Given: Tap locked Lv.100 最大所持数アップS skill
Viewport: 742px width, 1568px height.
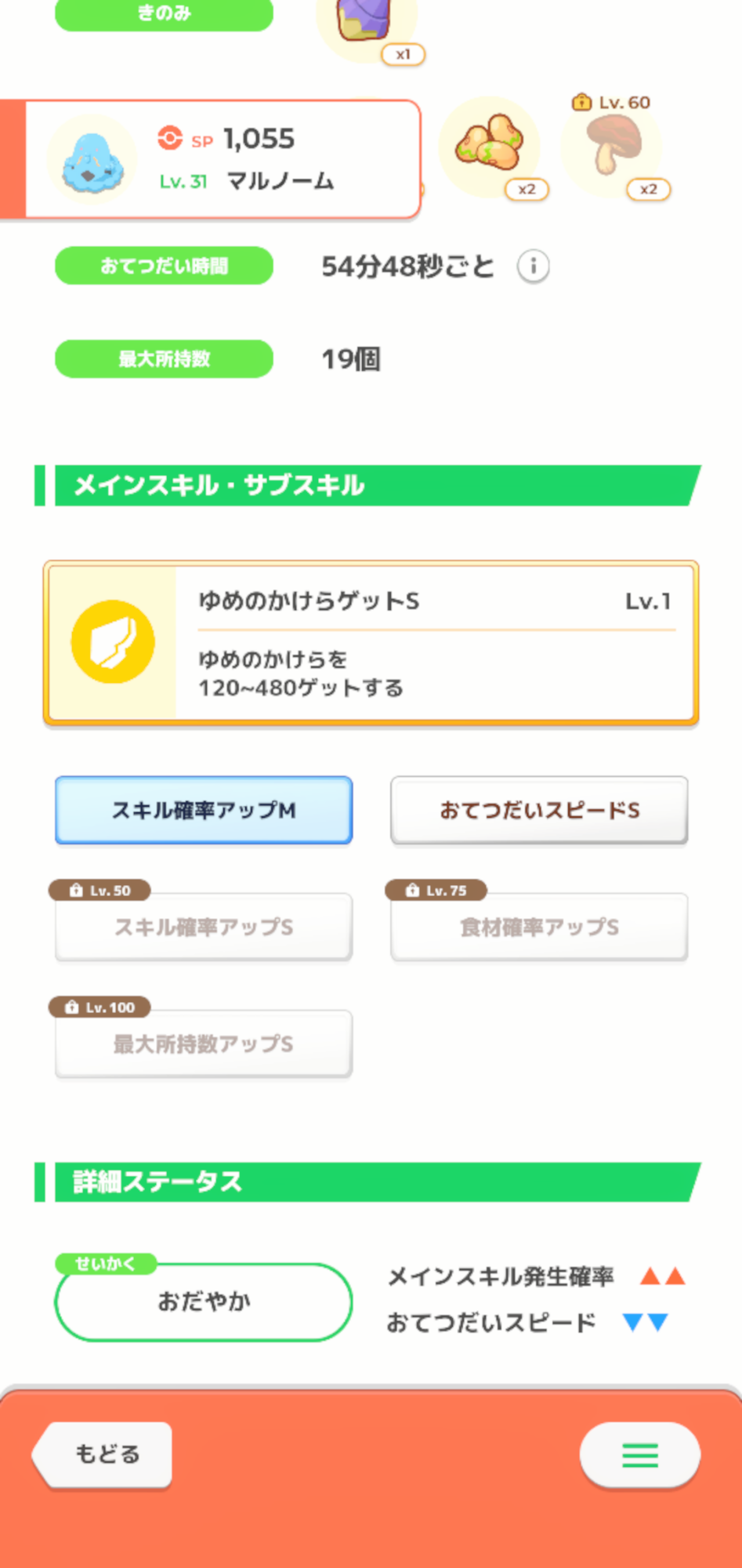Looking at the screenshot, I should point(204,1044).
